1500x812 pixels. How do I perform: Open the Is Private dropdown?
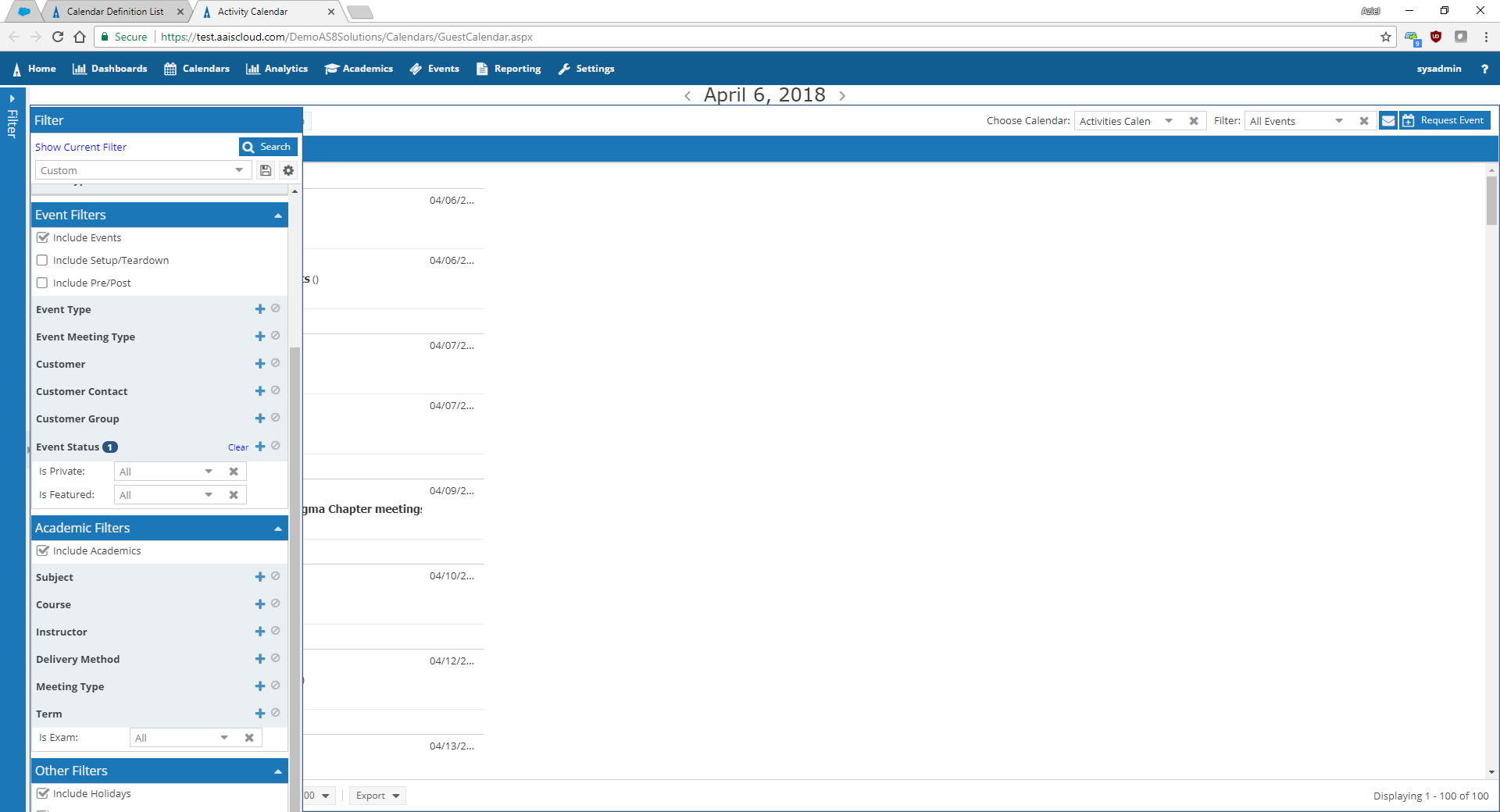(209, 472)
